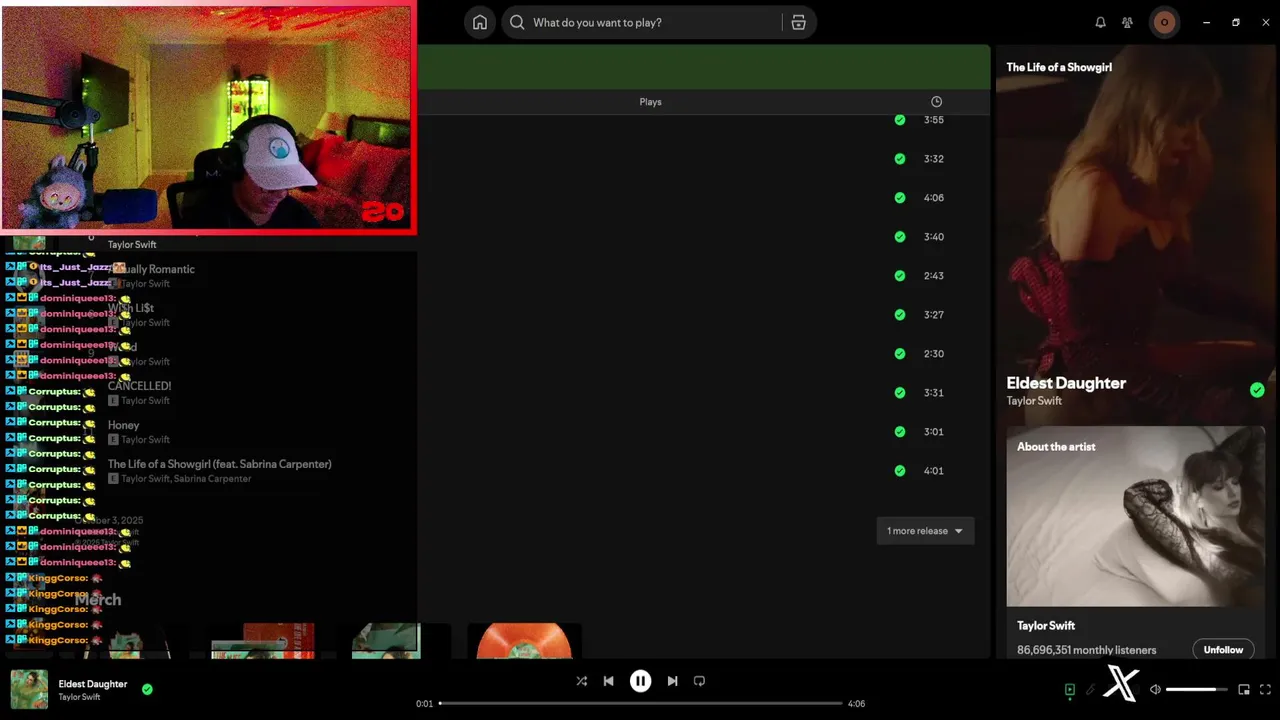Toggle saved checkmark on the 2:30 track

pos(900,354)
